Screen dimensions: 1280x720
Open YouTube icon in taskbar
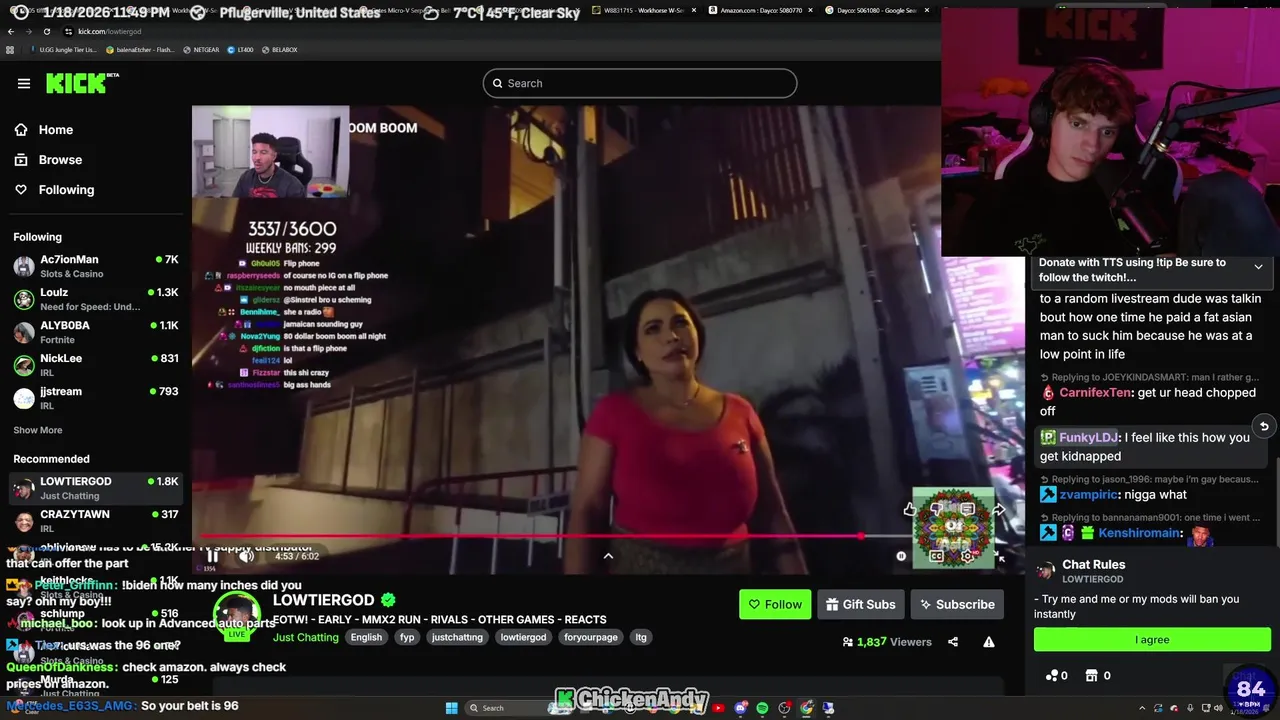(x=718, y=708)
